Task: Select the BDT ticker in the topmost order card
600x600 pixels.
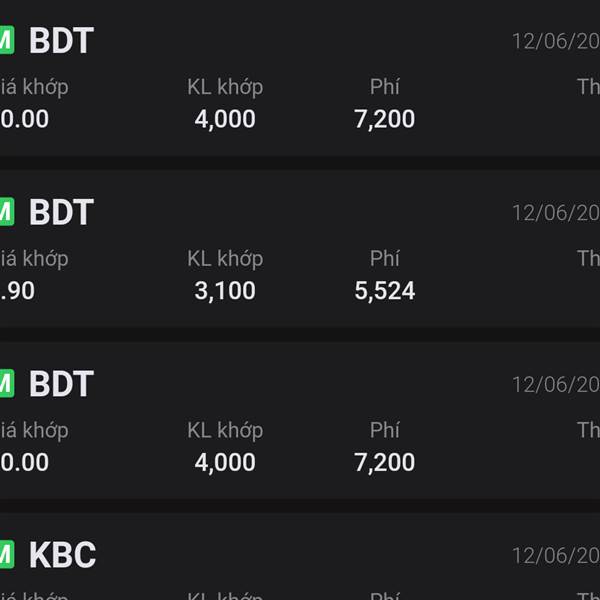Action: pyautogui.click(x=62, y=40)
